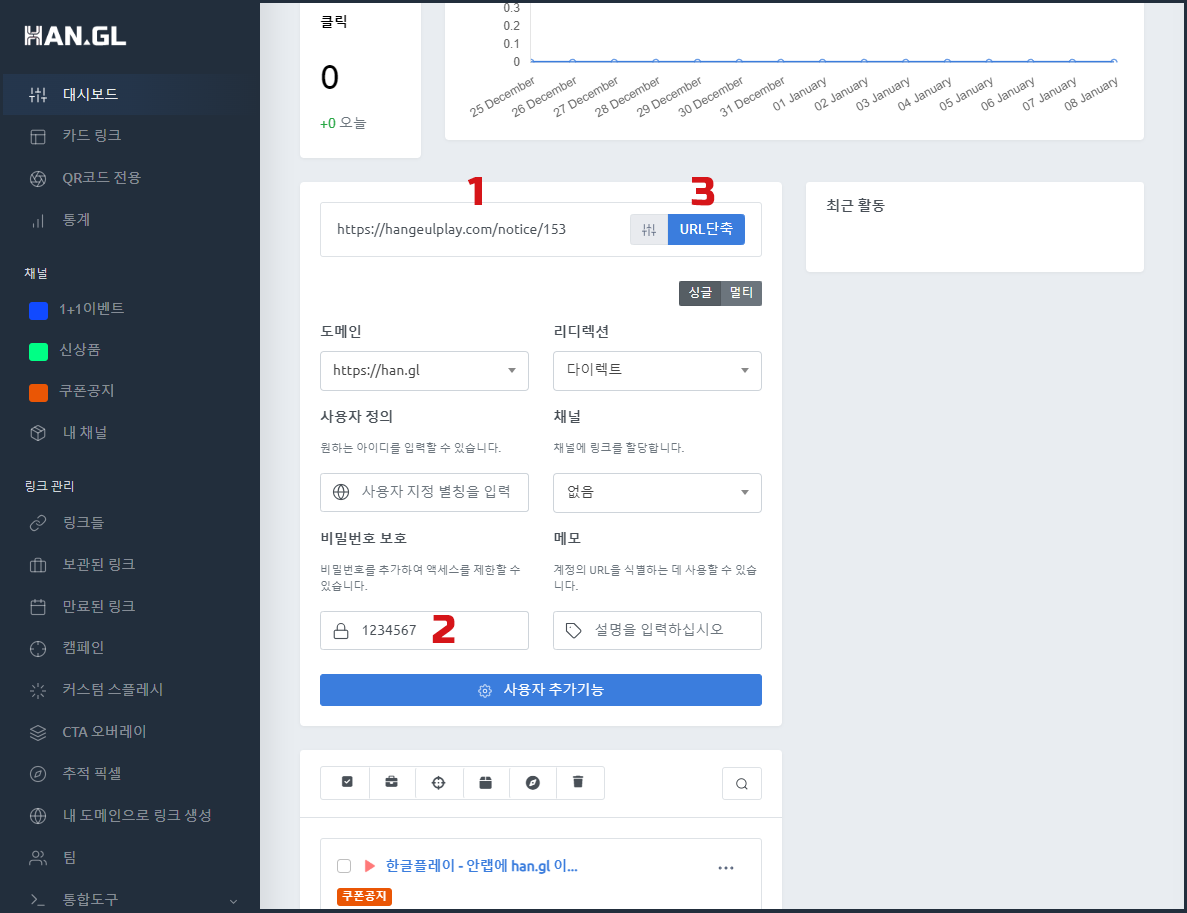Click the 캠페인 target icon
The height and width of the screenshot is (913, 1187).
tap(38, 649)
